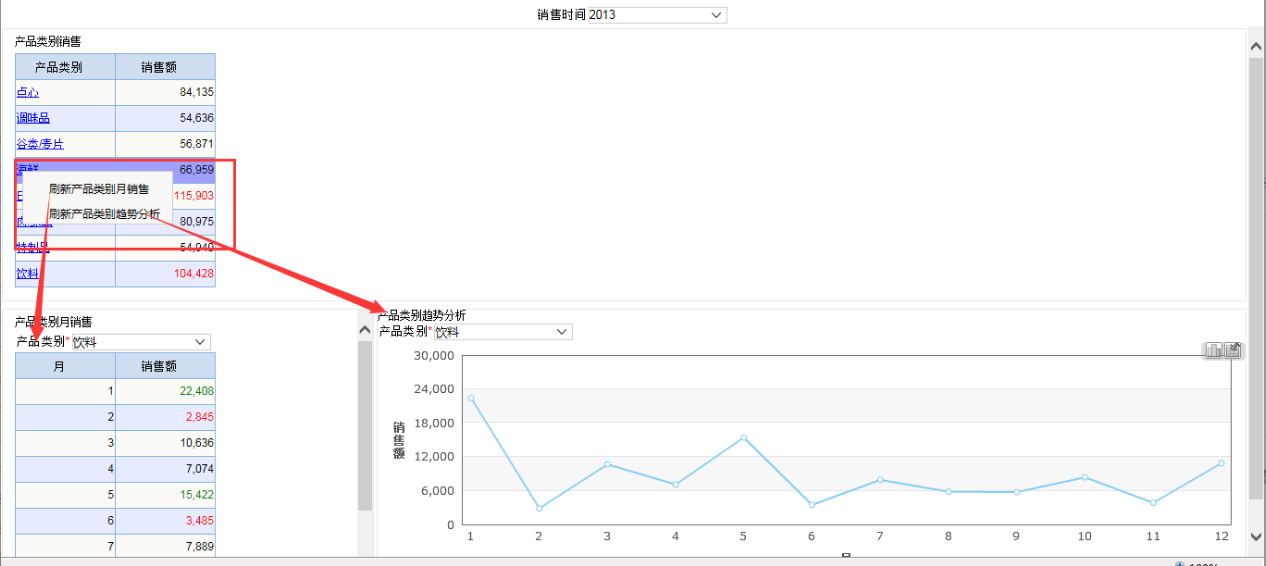Viewport: 1266px width, 566px height.
Task: Open the 调味品 category link
Action: (33, 118)
